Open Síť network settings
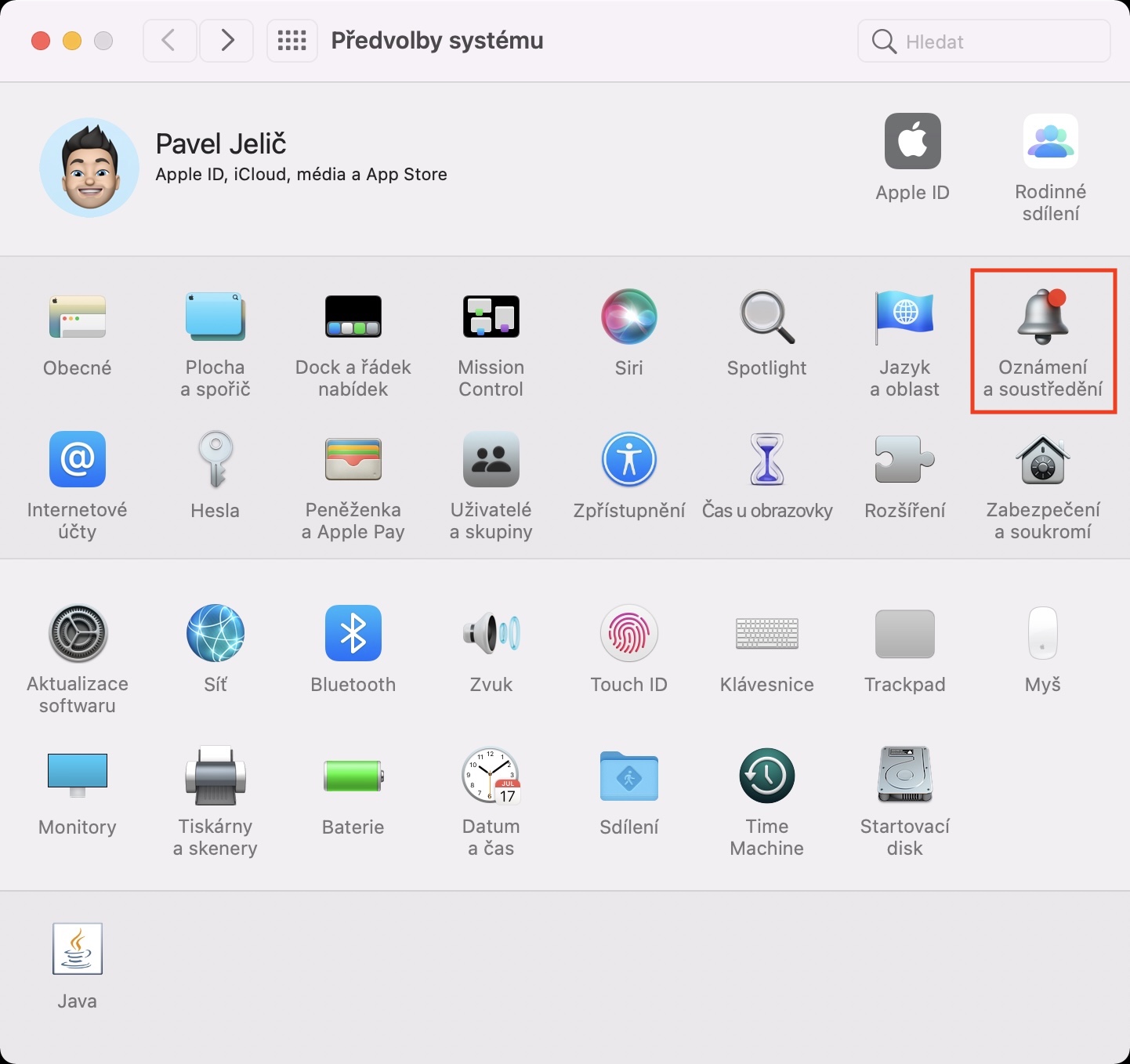 pyautogui.click(x=215, y=633)
